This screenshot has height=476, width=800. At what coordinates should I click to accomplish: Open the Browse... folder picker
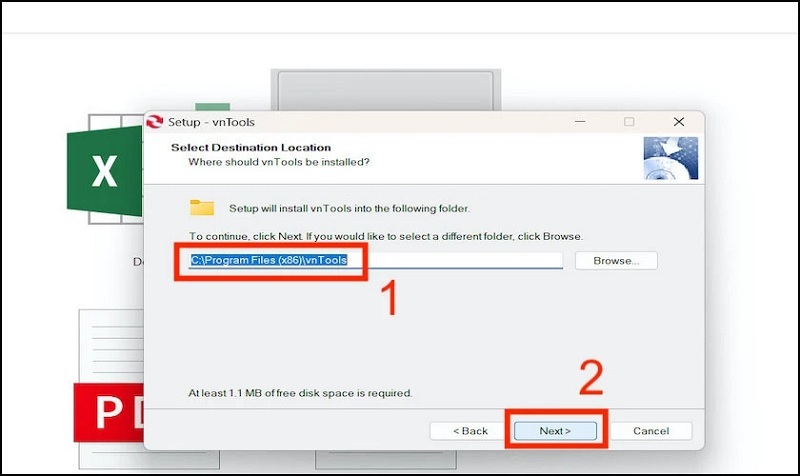pos(615,260)
